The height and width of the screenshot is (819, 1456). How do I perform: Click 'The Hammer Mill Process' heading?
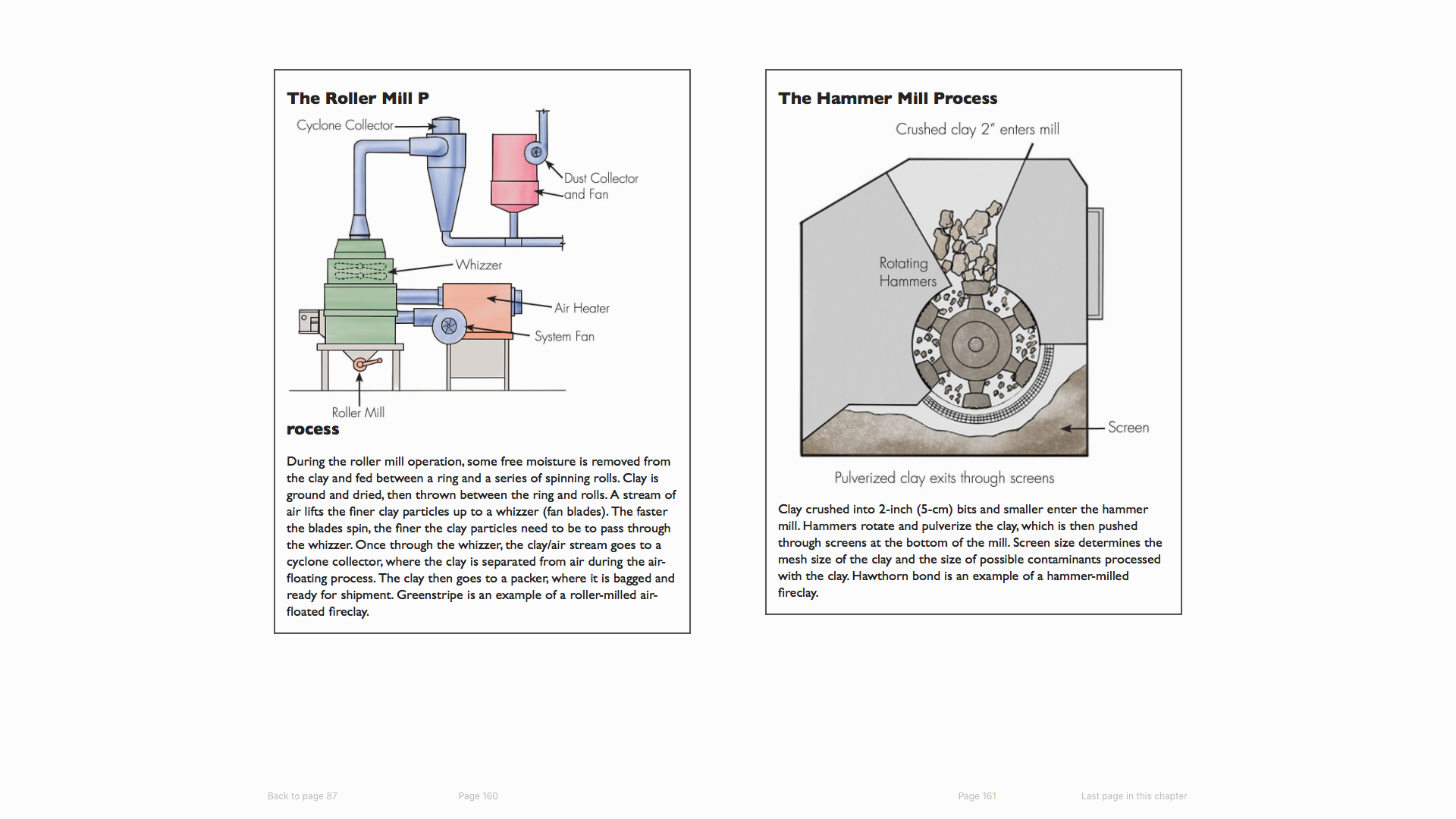[887, 98]
